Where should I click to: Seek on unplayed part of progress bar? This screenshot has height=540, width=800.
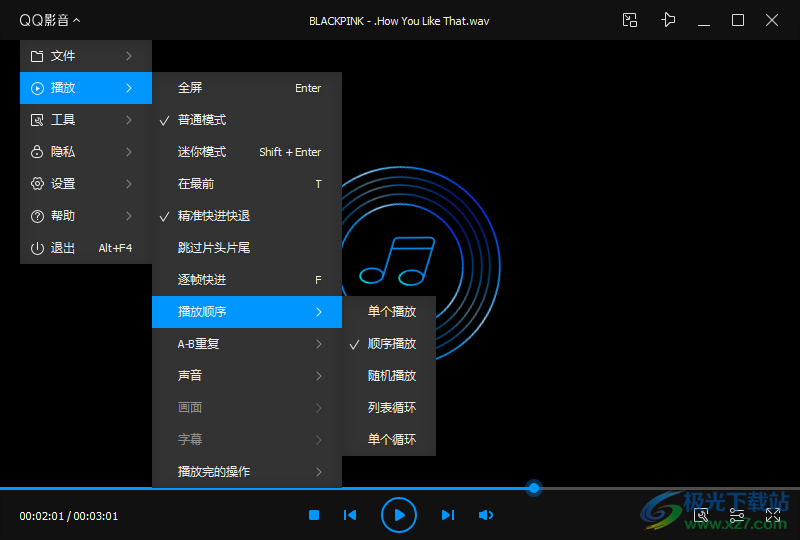(670, 488)
